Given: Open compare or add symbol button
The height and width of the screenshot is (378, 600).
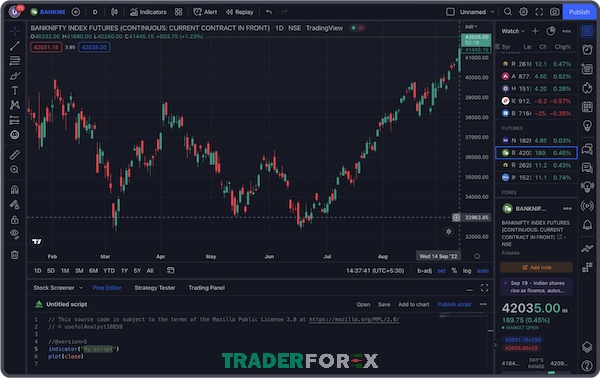Looking at the screenshot, I should 76,12.
